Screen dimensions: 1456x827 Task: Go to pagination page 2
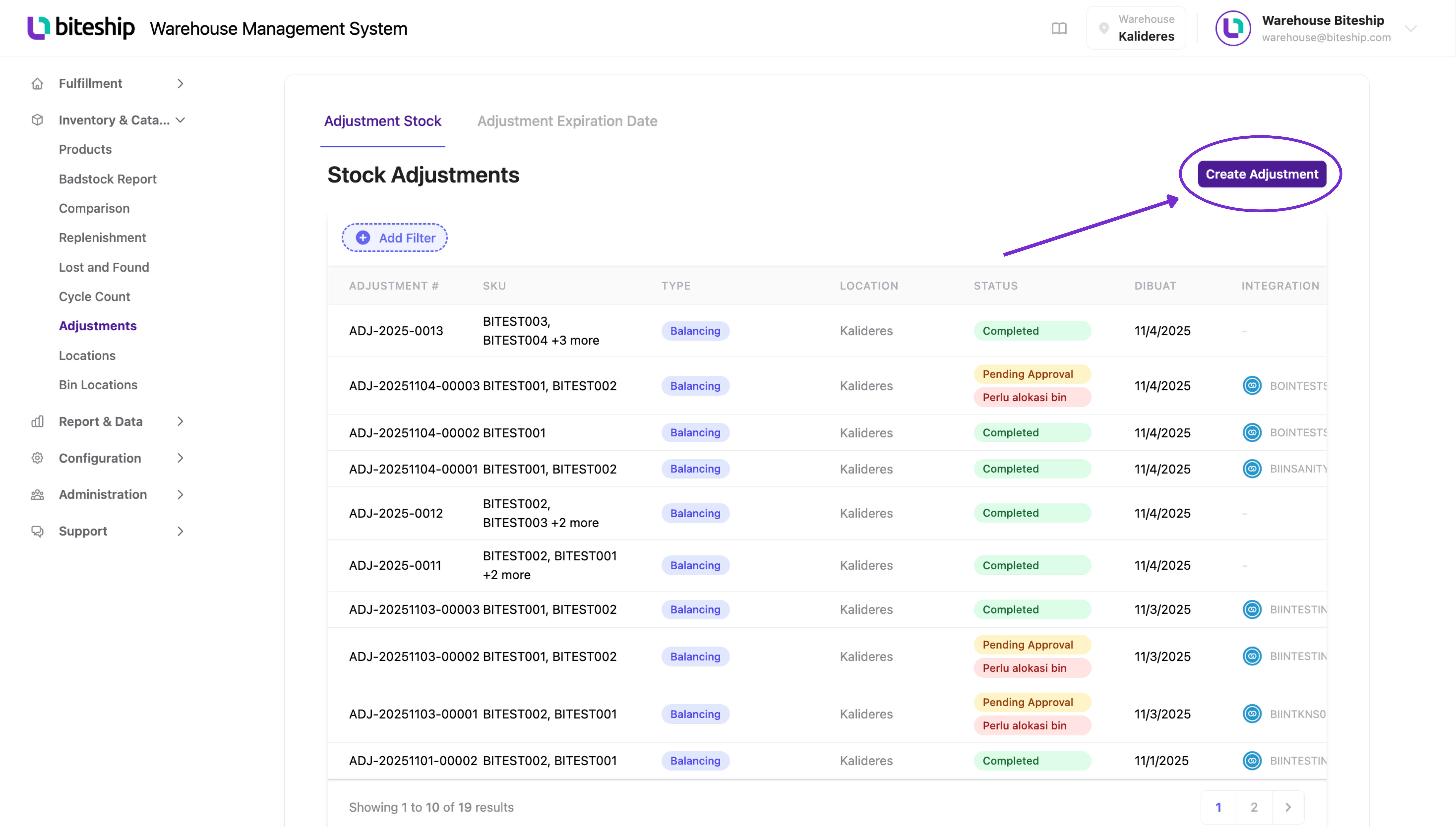tap(1254, 807)
